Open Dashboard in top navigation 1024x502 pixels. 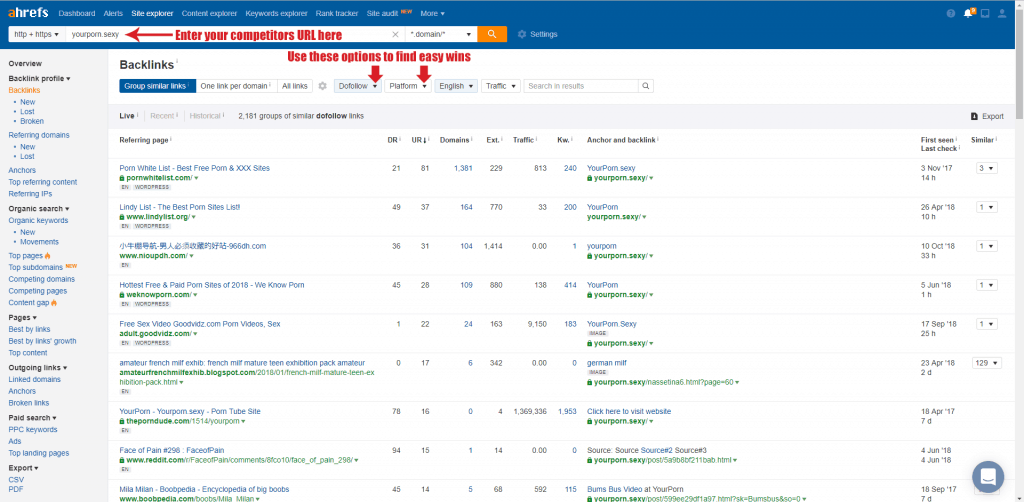tap(76, 13)
